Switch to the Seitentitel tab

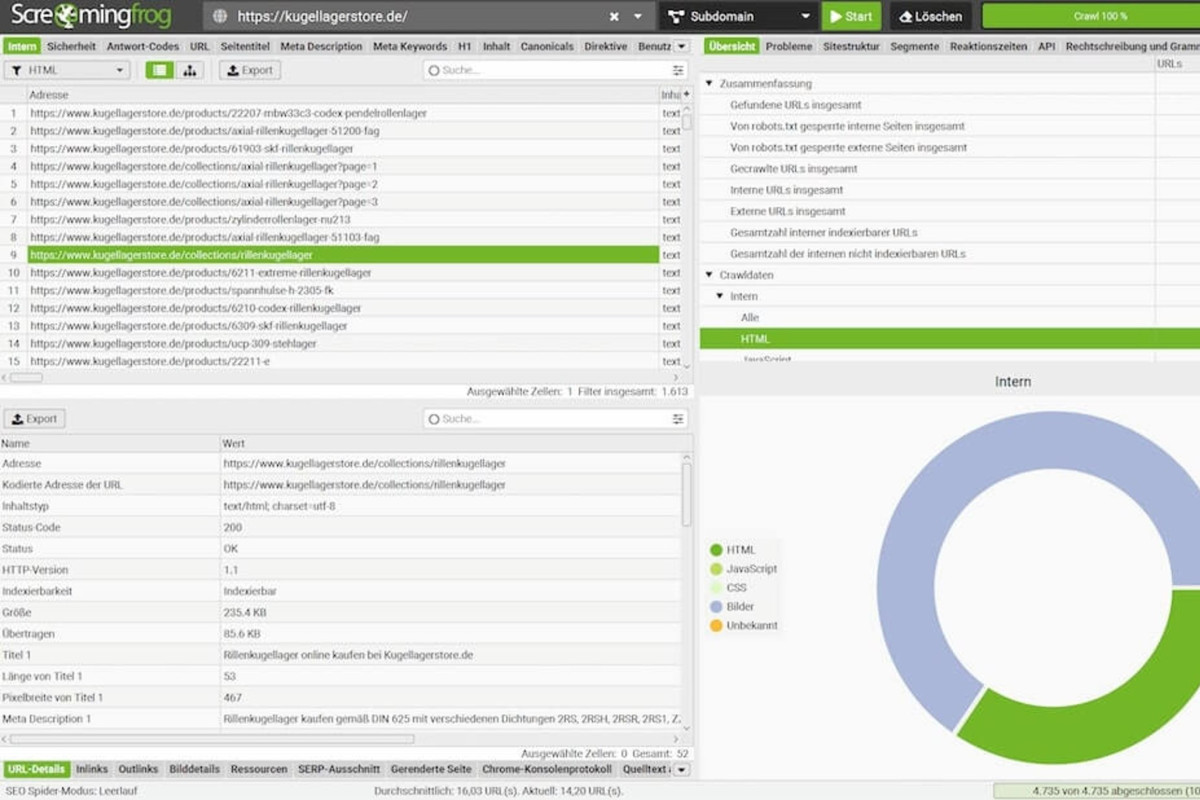pos(245,46)
